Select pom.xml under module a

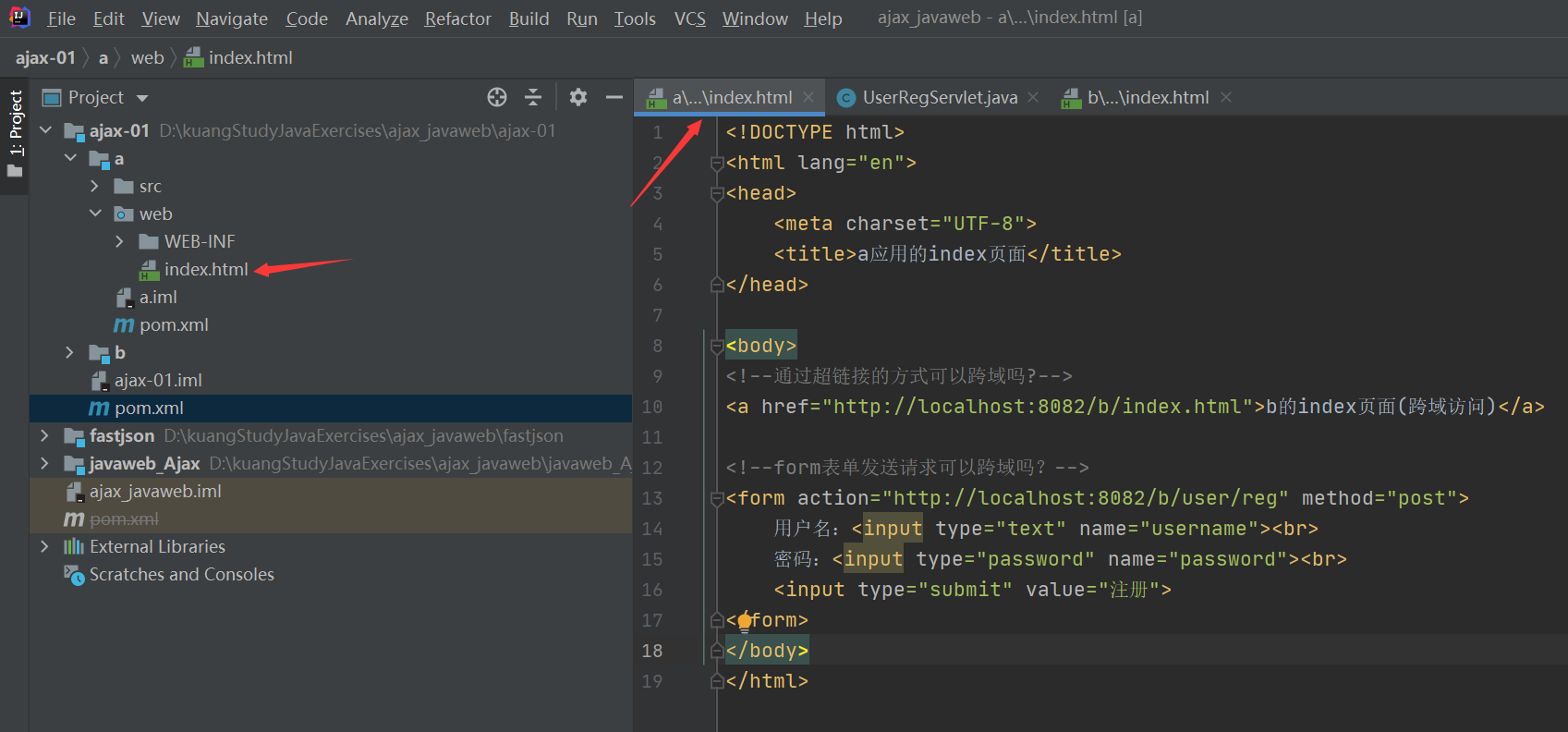pyautogui.click(x=174, y=324)
